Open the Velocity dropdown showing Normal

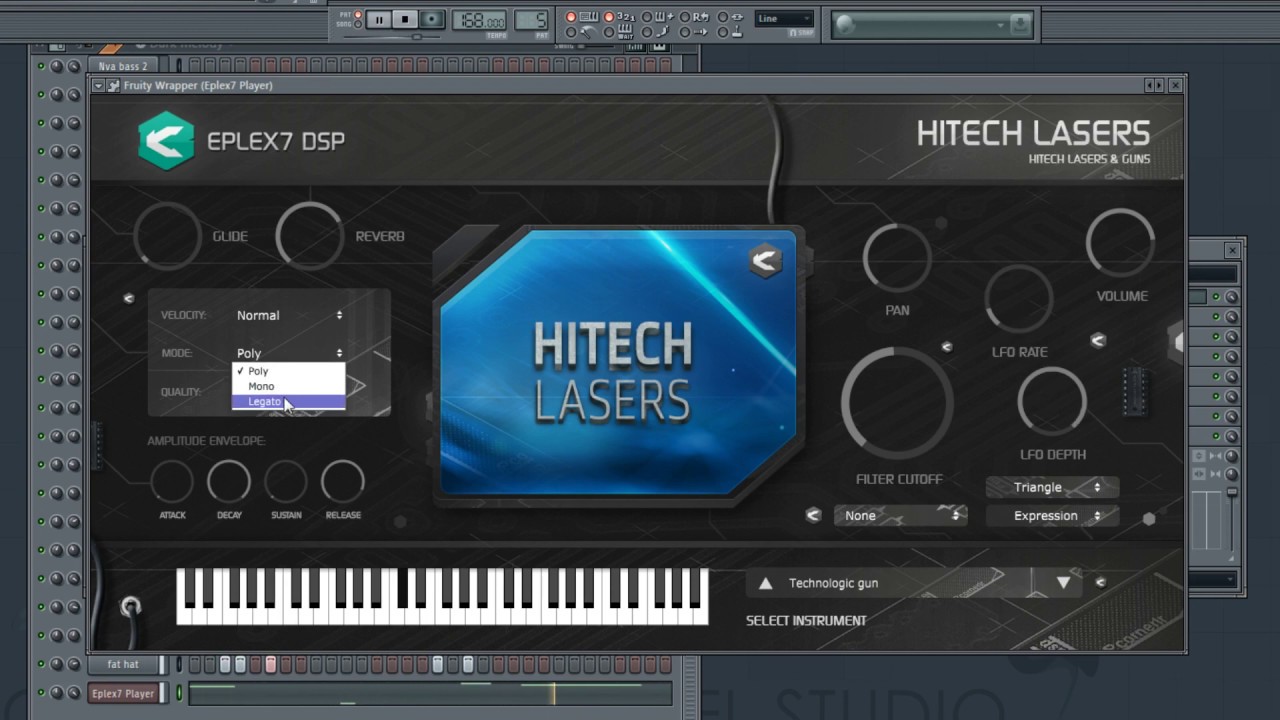(289, 315)
